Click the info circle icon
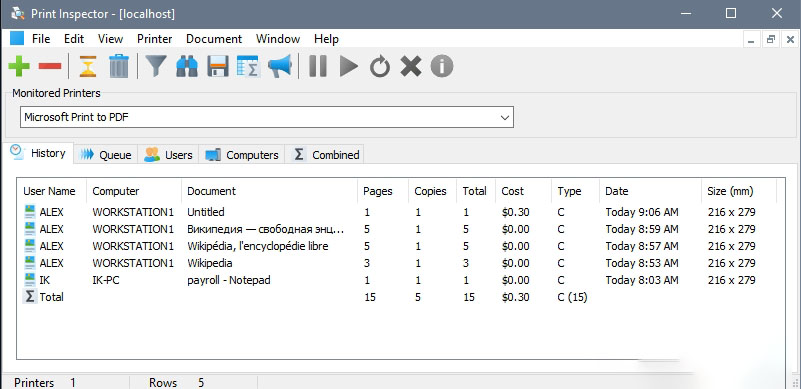The image size is (801, 389). coord(442,66)
